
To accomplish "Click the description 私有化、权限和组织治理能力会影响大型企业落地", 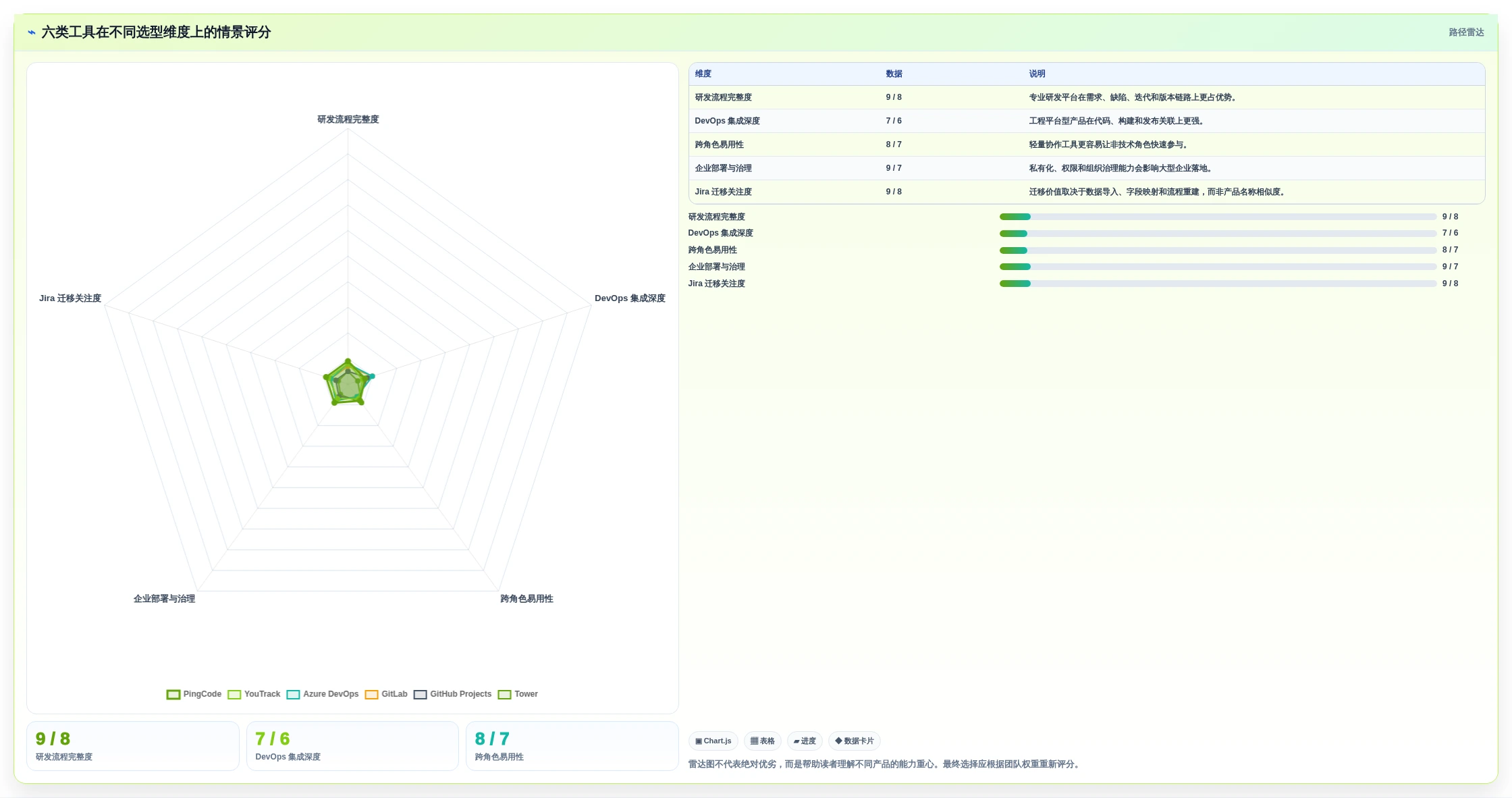I will click(x=1122, y=168).
